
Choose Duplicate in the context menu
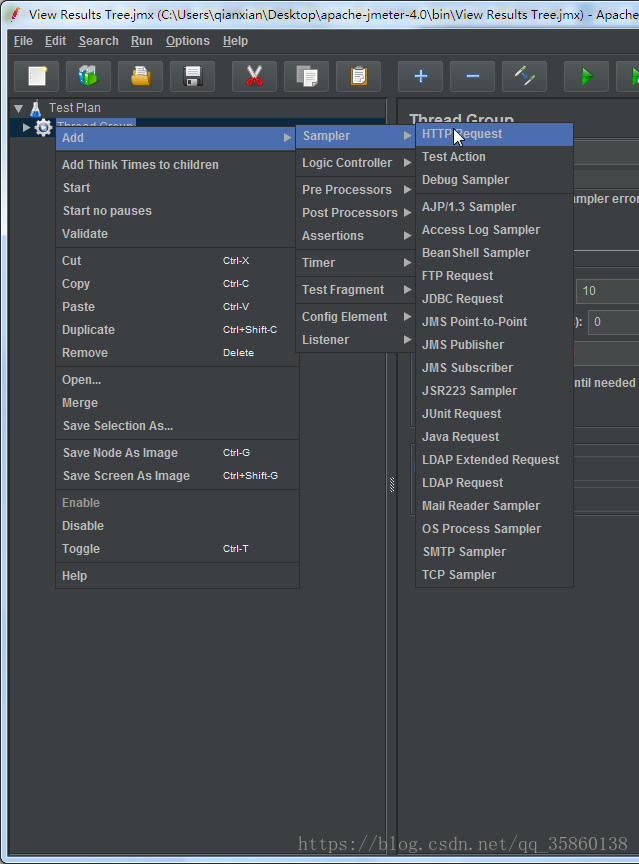[x=177, y=330]
